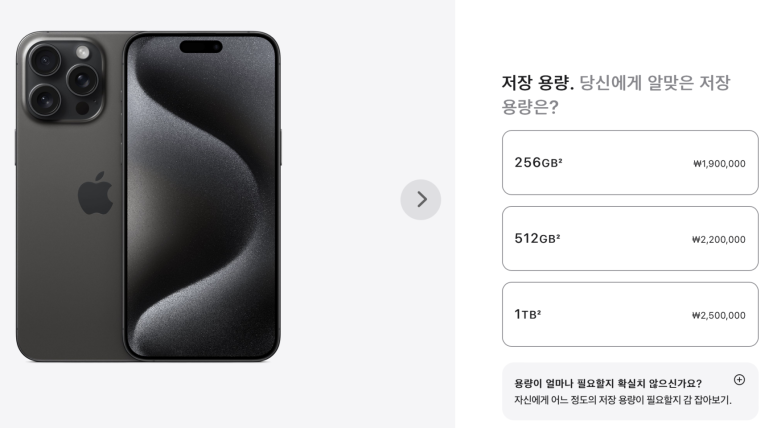The height and width of the screenshot is (428, 773).
Task: Choose the 512GB storage option
Action: 630,239
